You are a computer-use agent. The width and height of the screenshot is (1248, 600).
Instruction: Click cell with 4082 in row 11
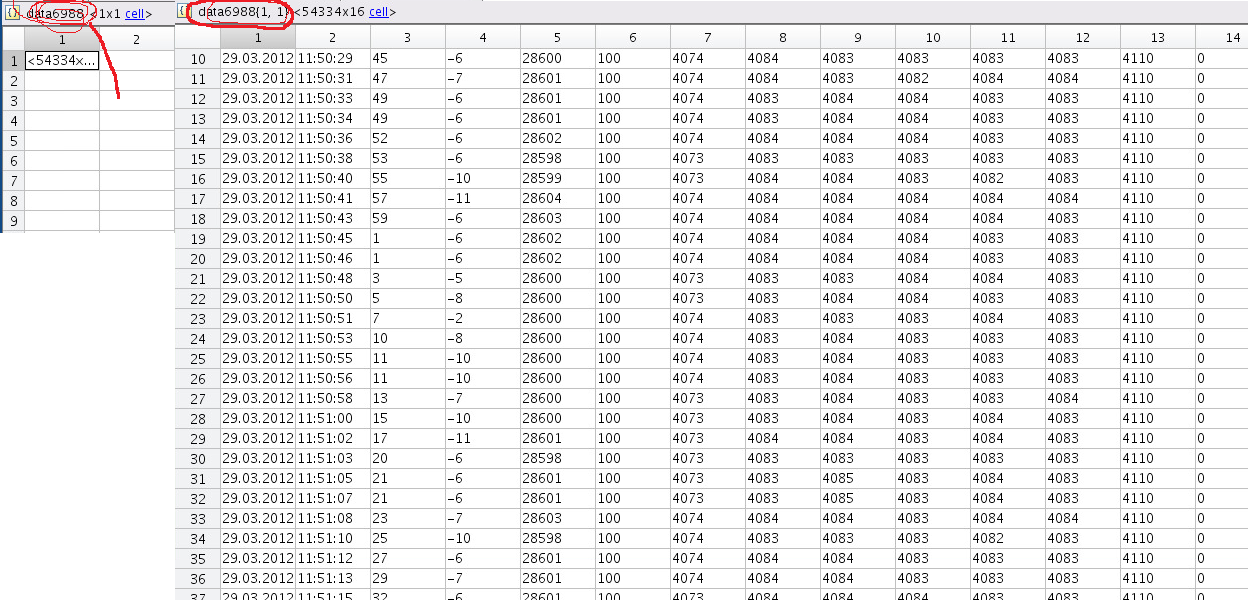coord(932,79)
